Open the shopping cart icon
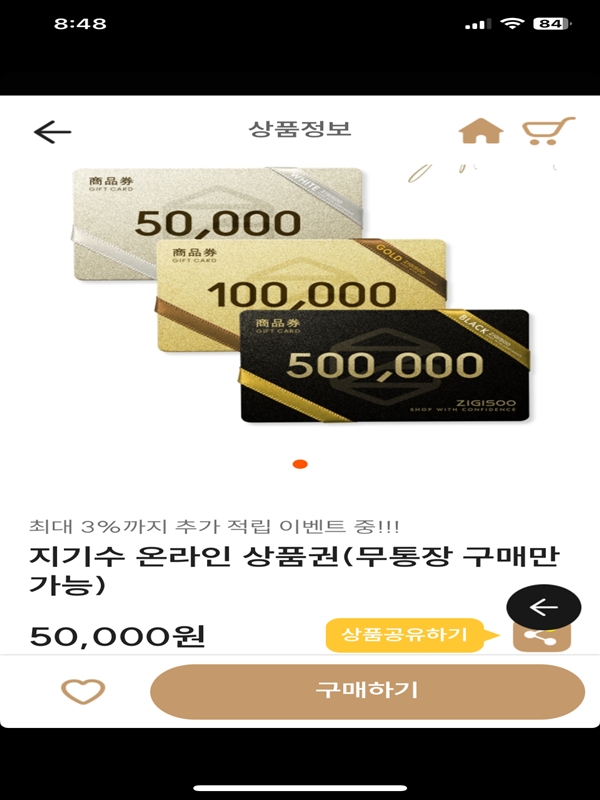 548,131
